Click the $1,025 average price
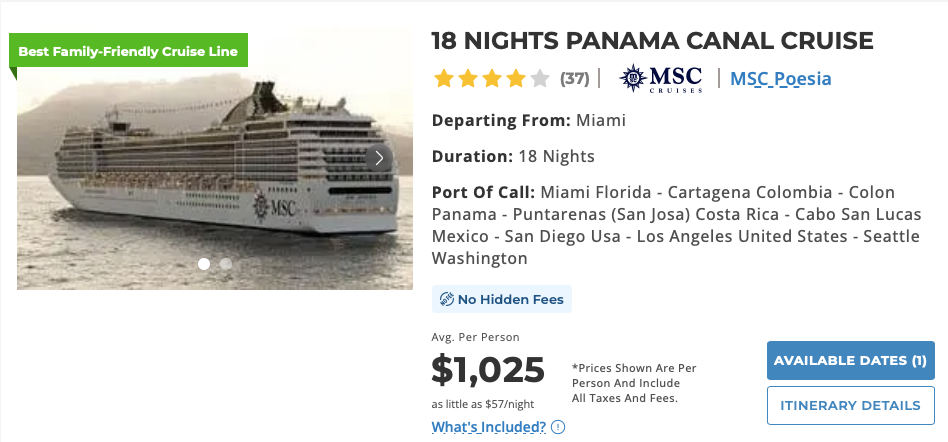 [x=488, y=370]
